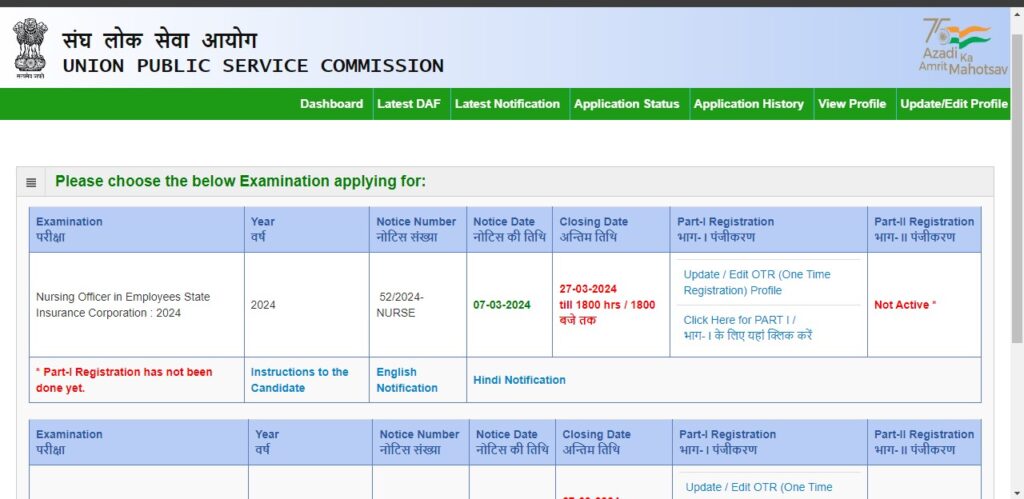Click closing date 27-03-2024 till 1800 hrs
Image resolution: width=1024 pixels, height=499 pixels.
coord(607,304)
